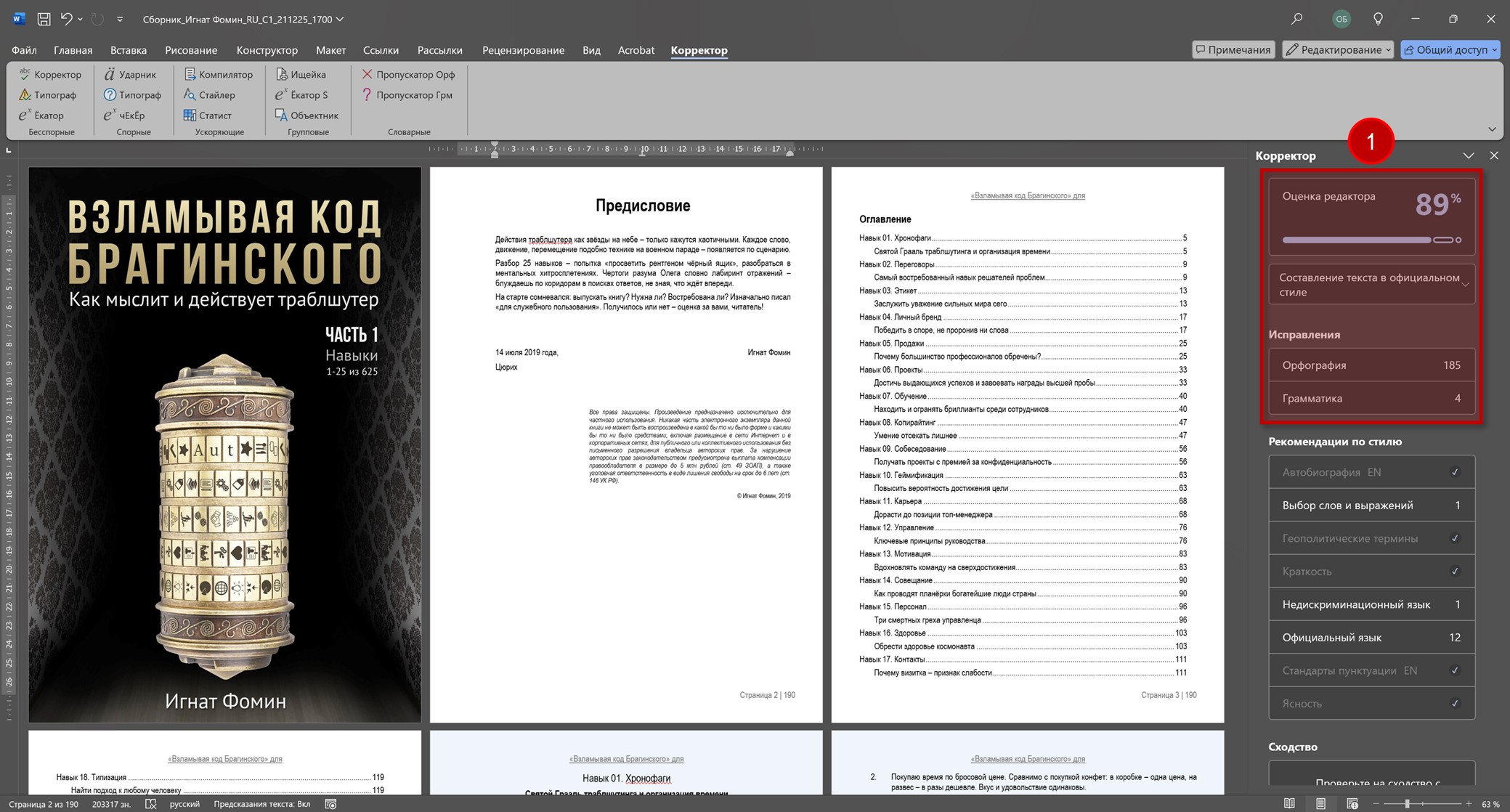The width and height of the screenshot is (1510, 812).
Task: Open Грамматика corrections list
Action: tap(1371, 398)
